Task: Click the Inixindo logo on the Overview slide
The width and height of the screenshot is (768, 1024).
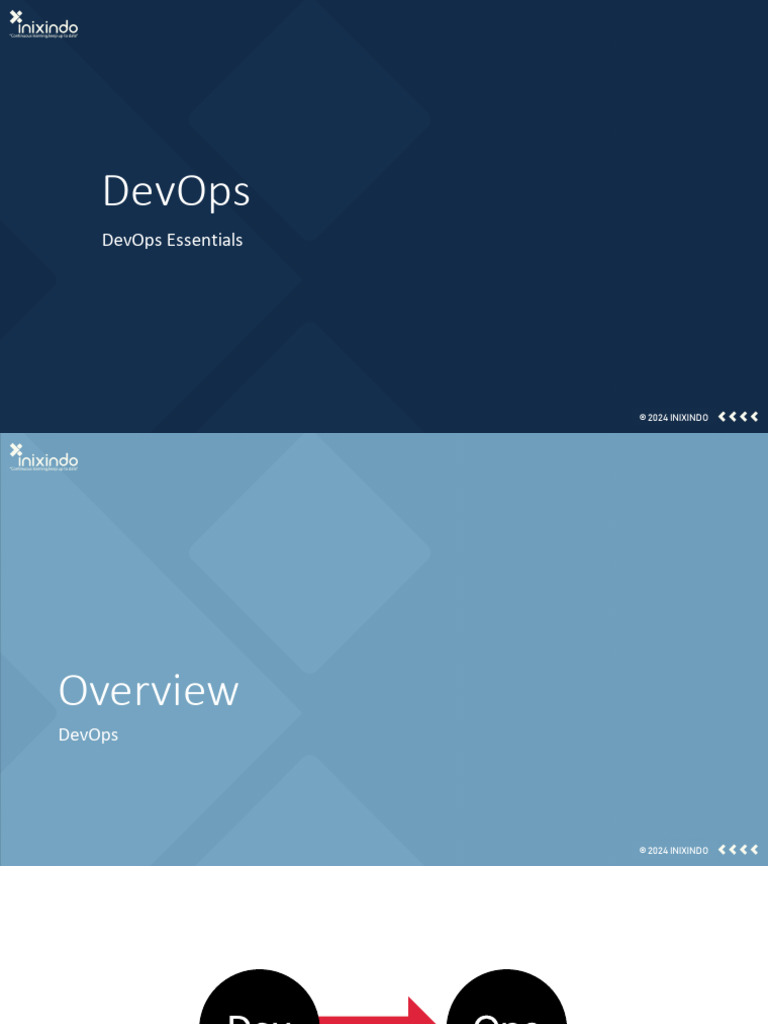Action: tap(44, 458)
